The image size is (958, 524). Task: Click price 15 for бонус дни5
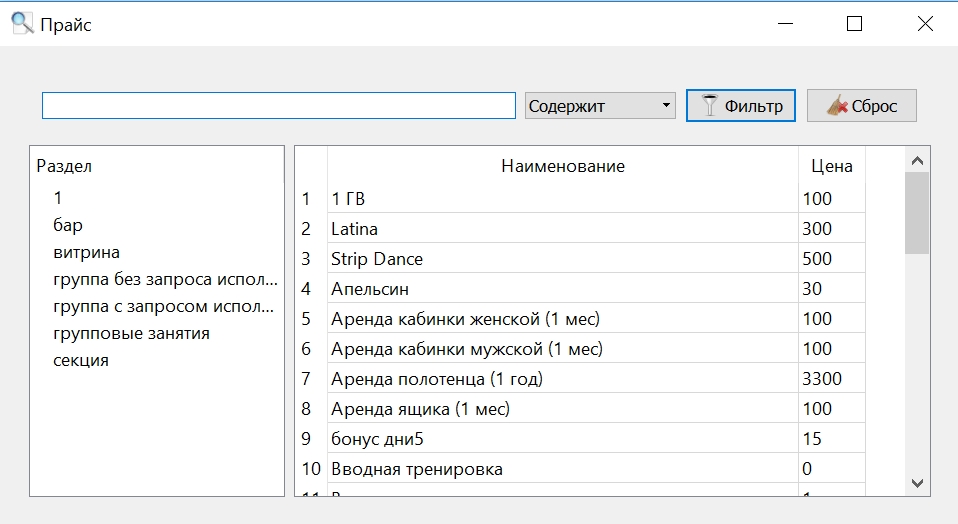[x=832, y=438]
